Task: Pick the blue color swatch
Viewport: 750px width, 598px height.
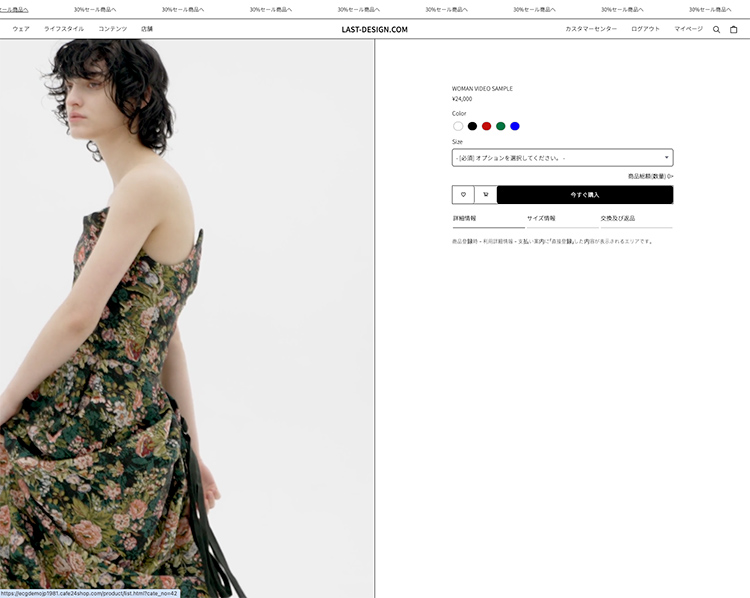Action: [x=515, y=126]
